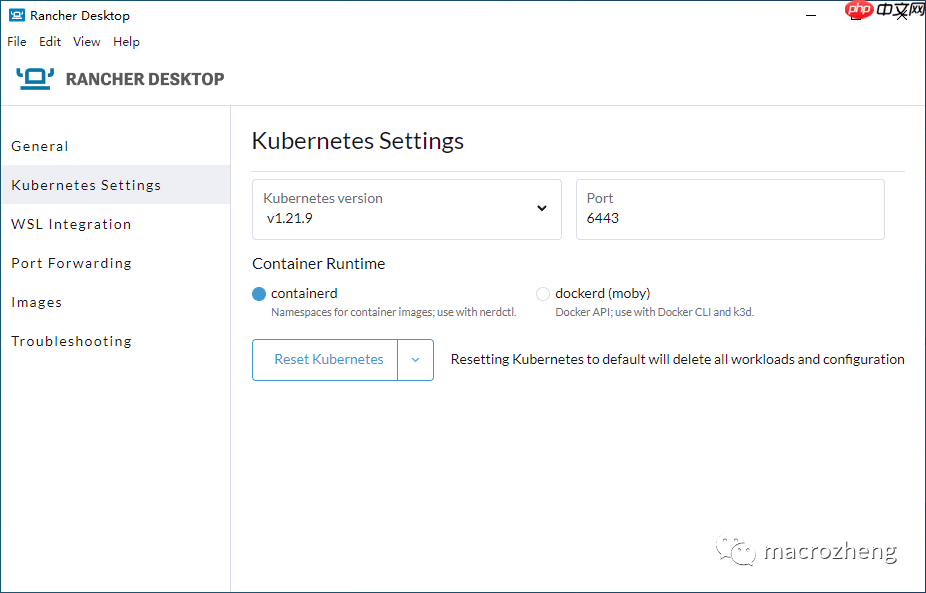926x593 pixels.
Task: Click the v1.21.9 version value
Action: (290, 218)
